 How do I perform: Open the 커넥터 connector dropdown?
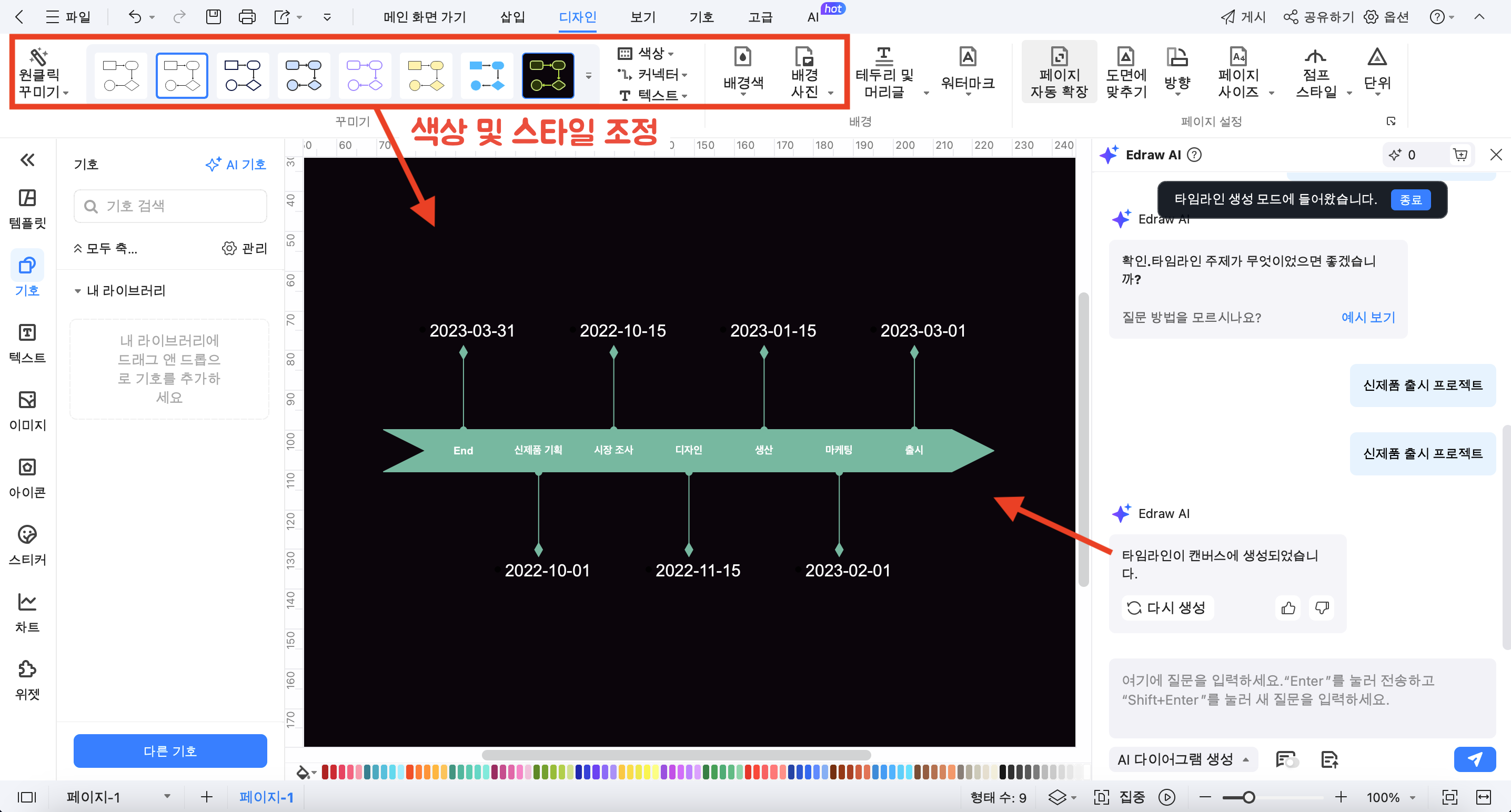pyautogui.click(x=652, y=75)
